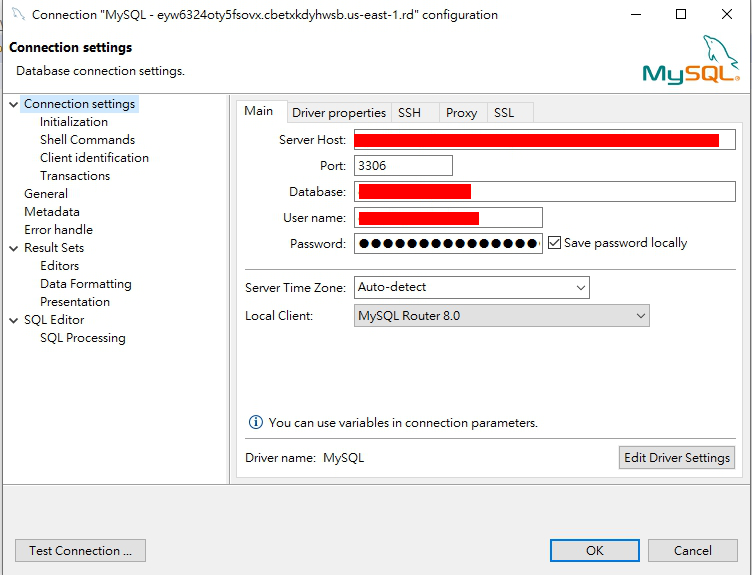The height and width of the screenshot is (575, 752).
Task: Select Presentation in the tree
Action: tap(75, 302)
